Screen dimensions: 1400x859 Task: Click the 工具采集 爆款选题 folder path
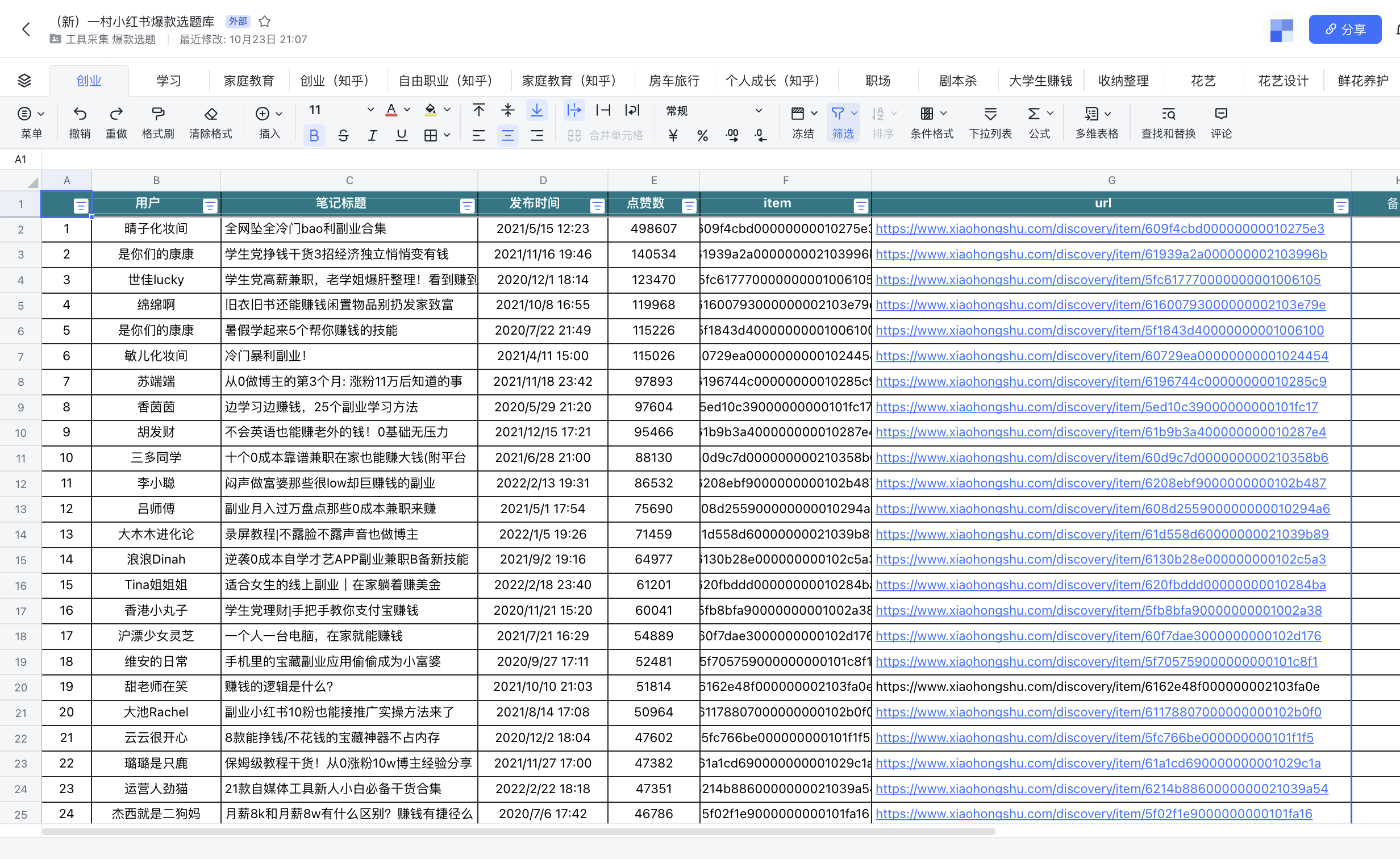(110, 39)
